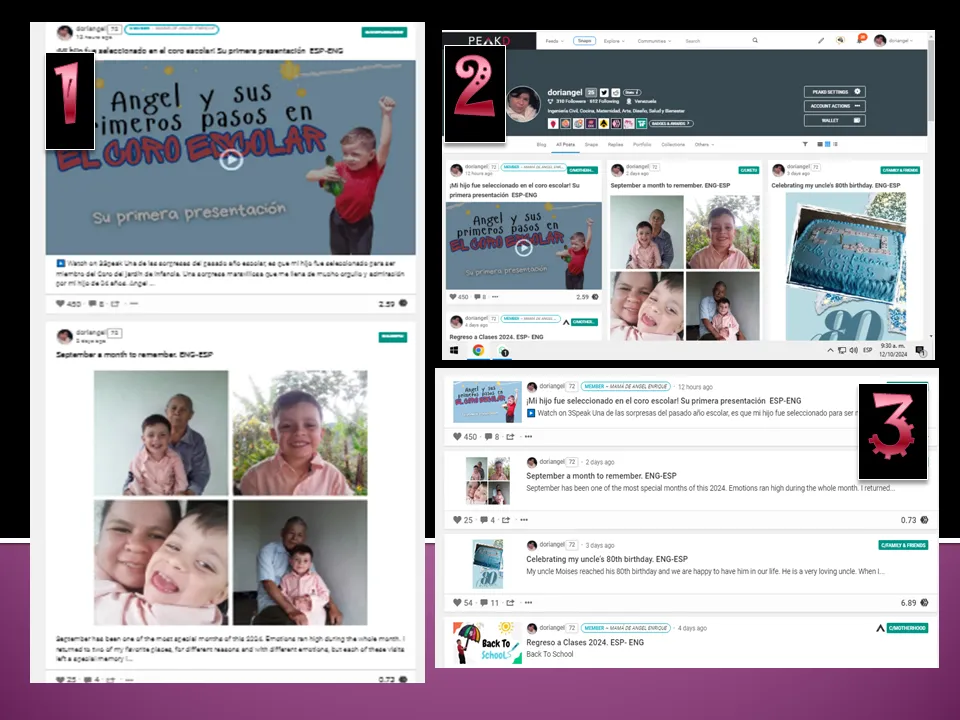This screenshot has height=720, width=960.
Task: Click the search magnifier icon in the PeakD header
Action: 755,40
